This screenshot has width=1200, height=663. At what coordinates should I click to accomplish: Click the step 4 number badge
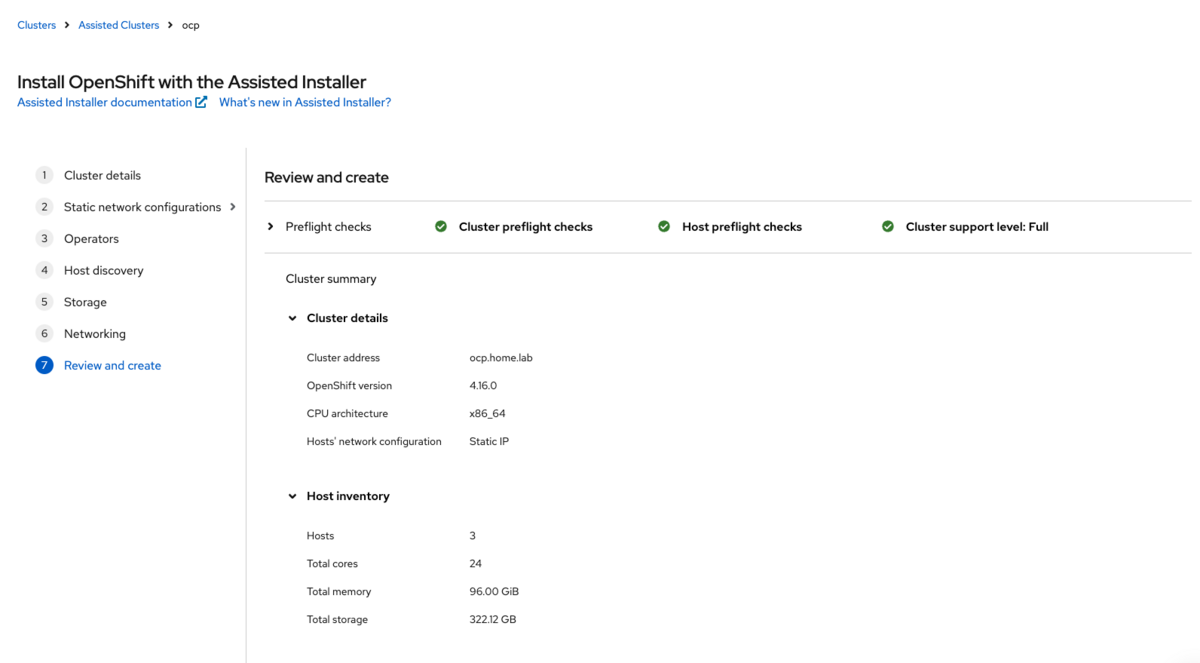click(44, 270)
